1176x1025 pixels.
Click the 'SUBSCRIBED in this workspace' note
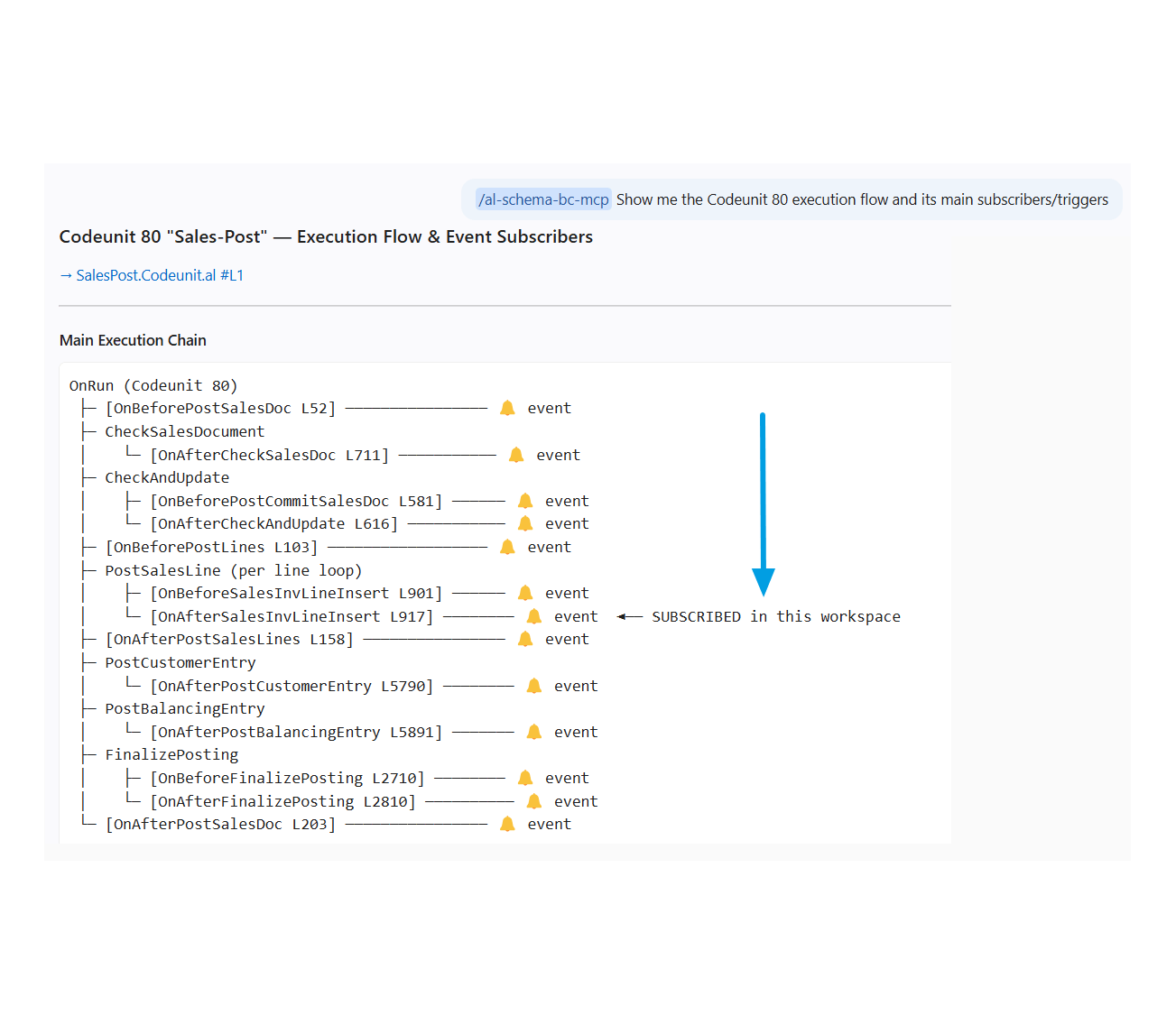click(x=776, y=616)
